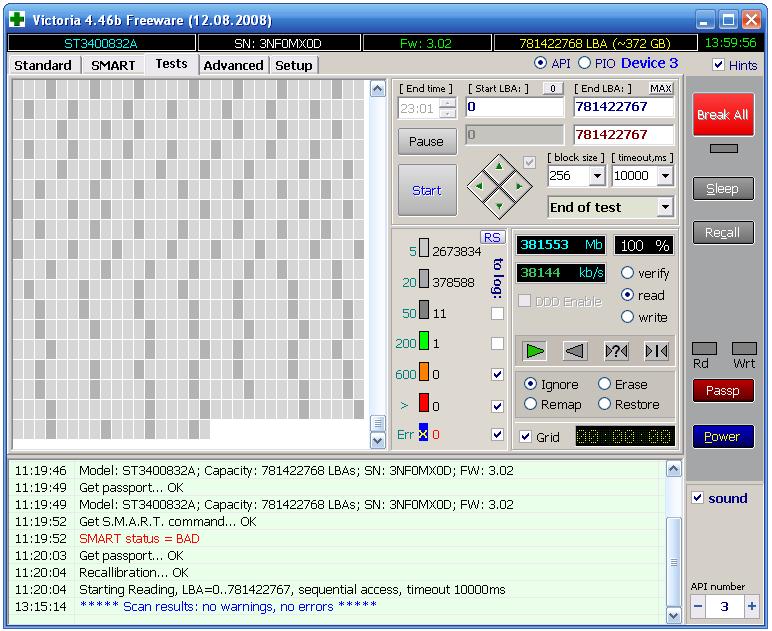Click the forward play scan direction icon
The height and width of the screenshot is (631, 772).
(x=536, y=350)
